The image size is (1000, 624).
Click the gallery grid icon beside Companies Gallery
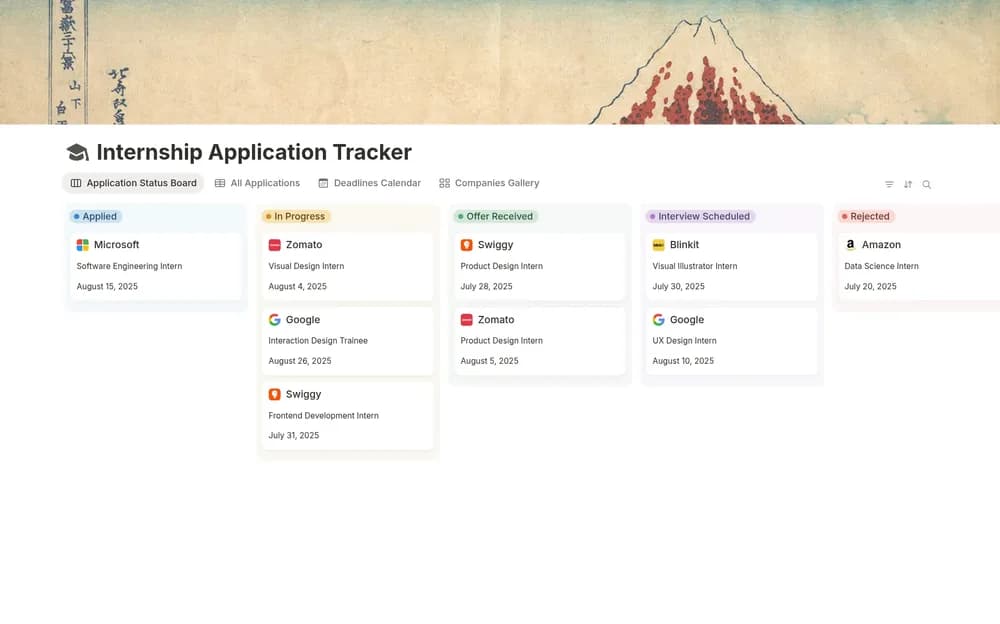pos(445,183)
